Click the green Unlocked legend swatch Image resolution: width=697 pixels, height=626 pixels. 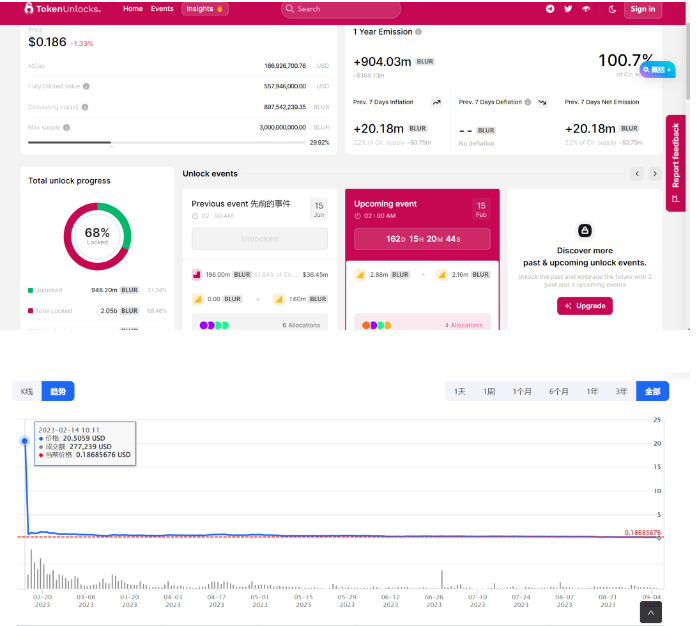click(30, 290)
